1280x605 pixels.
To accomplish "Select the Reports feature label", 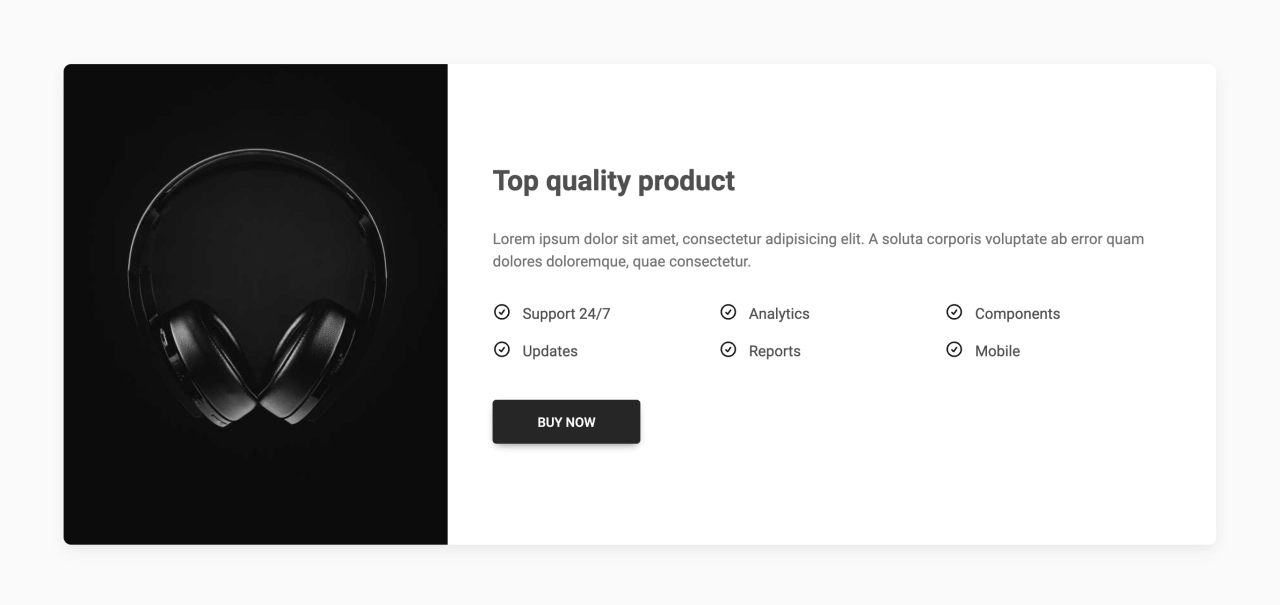I will point(775,352).
